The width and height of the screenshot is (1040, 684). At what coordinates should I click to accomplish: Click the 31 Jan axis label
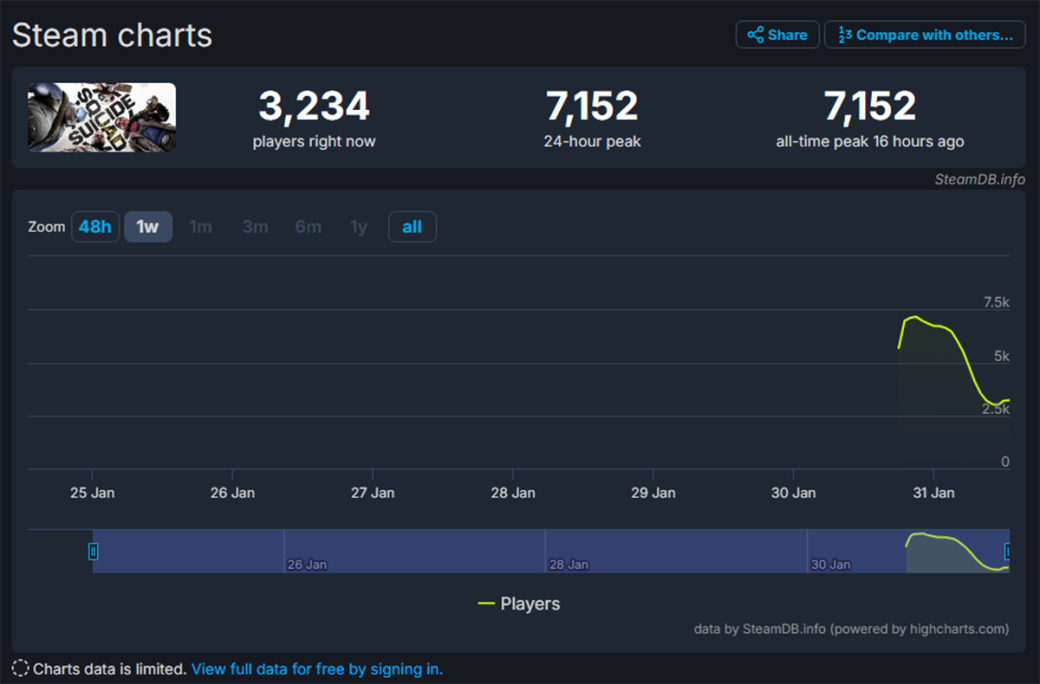pyautogui.click(x=933, y=493)
